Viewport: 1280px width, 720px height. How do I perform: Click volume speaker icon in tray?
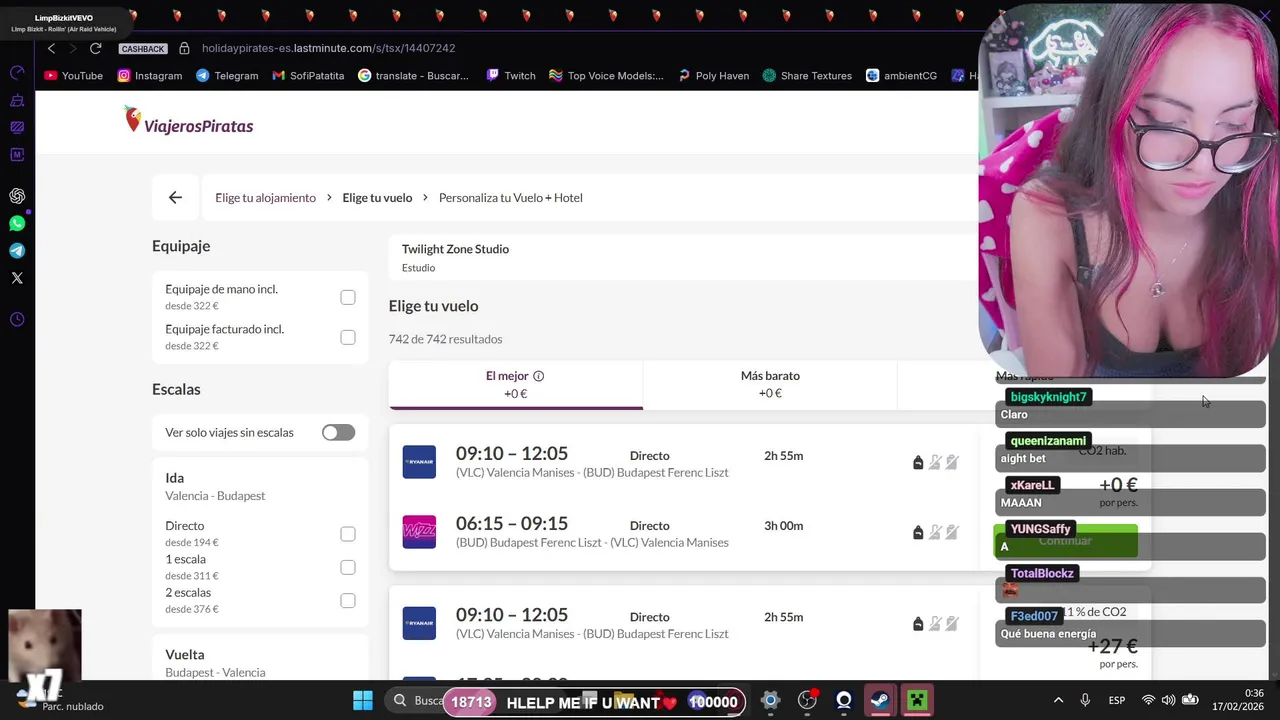click(x=1168, y=701)
